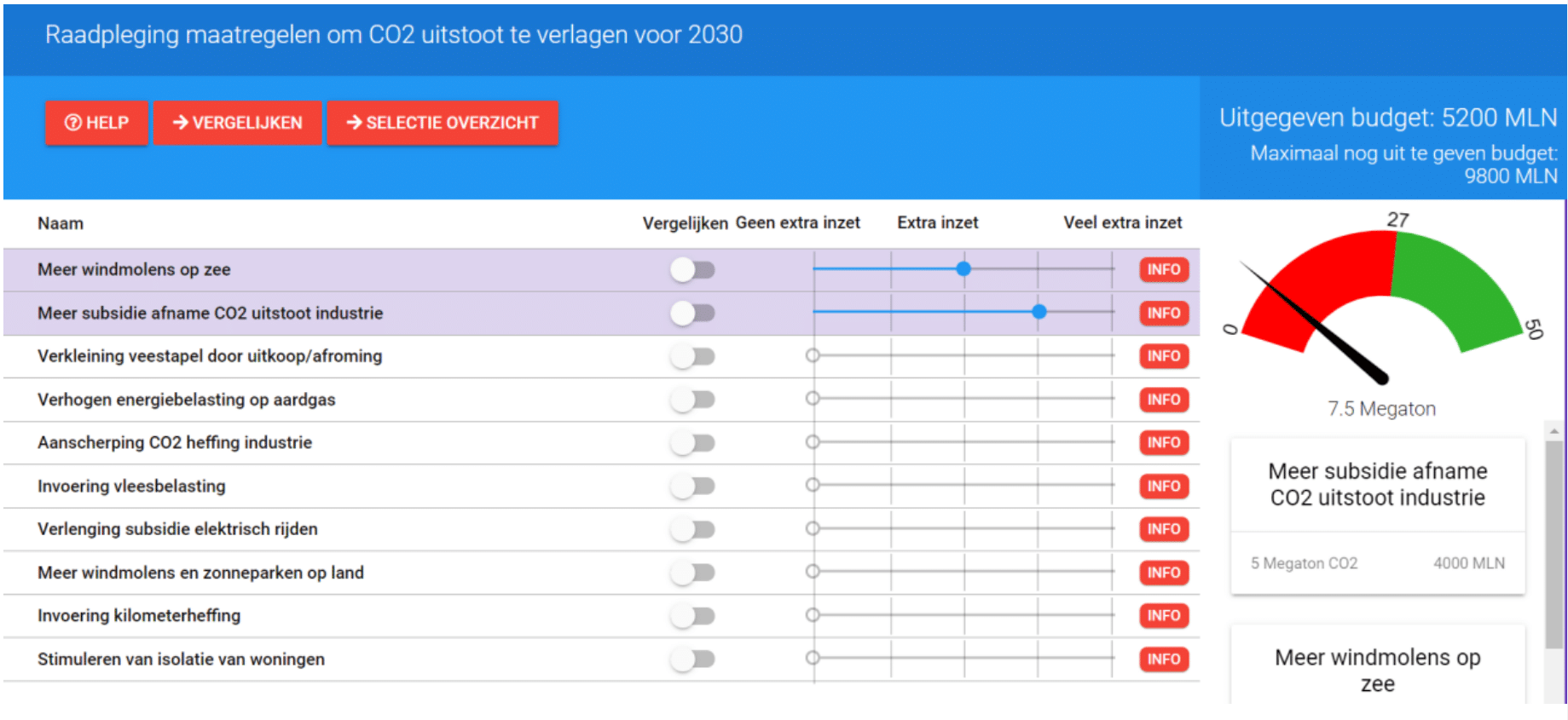The image size is (1568, 720).
Task: Click the 7.5 Megaton gauge value
Action: click(1381, 409)
